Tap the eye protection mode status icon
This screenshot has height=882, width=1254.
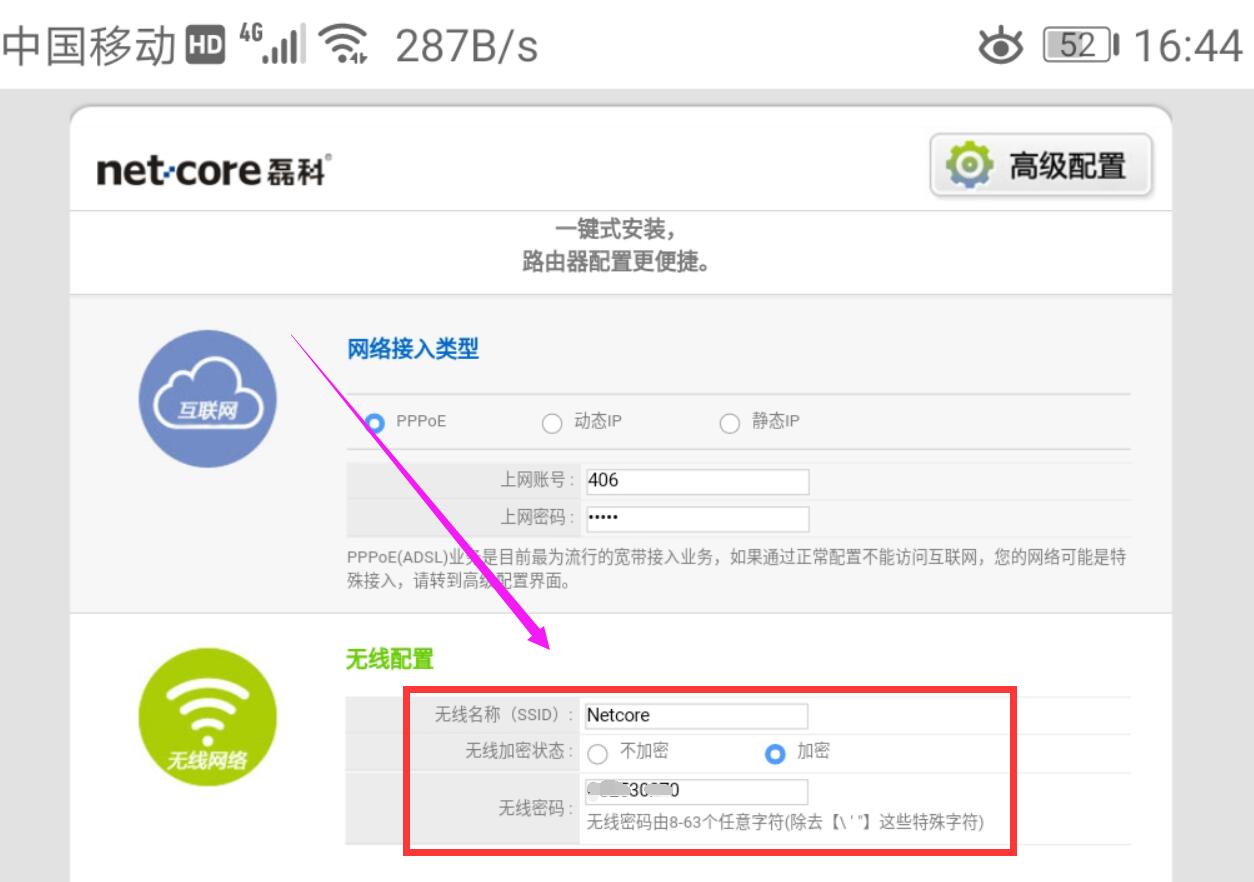pyautogui.click(x=1003, y=44)
